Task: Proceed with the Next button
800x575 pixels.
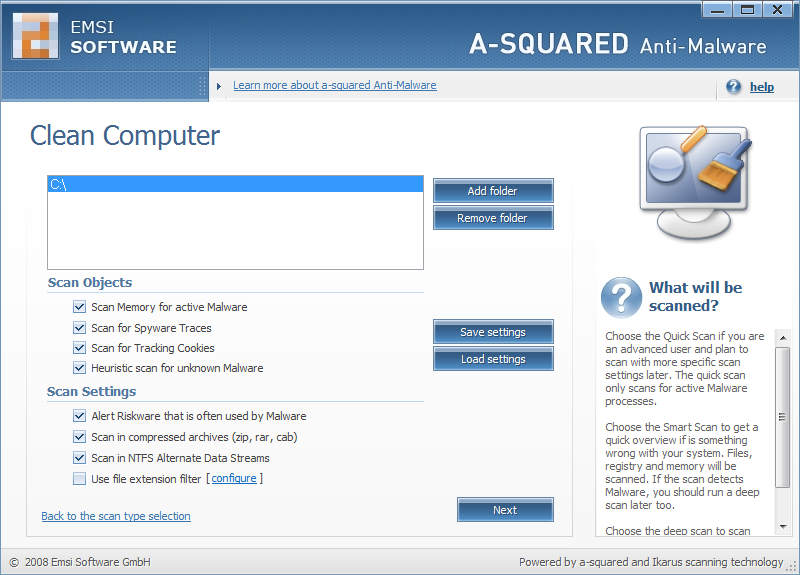Action: pyautogui.click(x=505, y=510)
